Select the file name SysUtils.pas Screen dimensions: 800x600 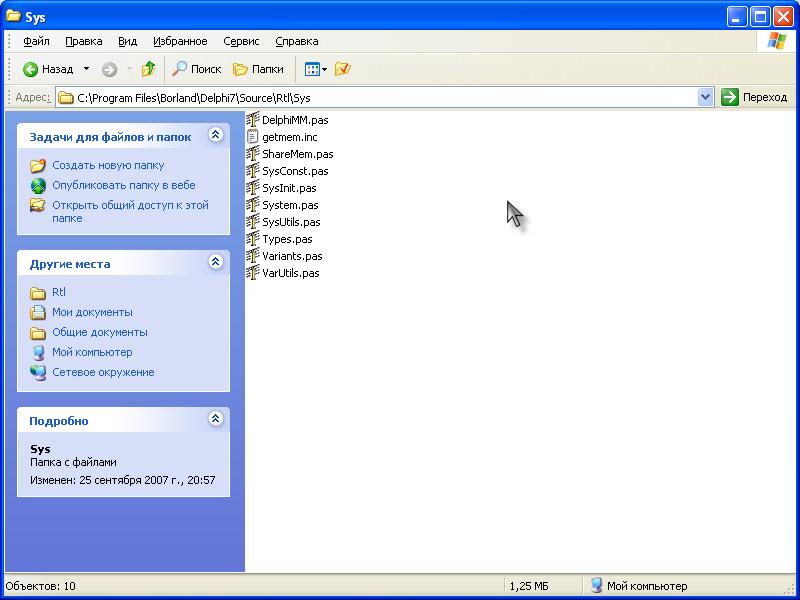click(291, 222)
